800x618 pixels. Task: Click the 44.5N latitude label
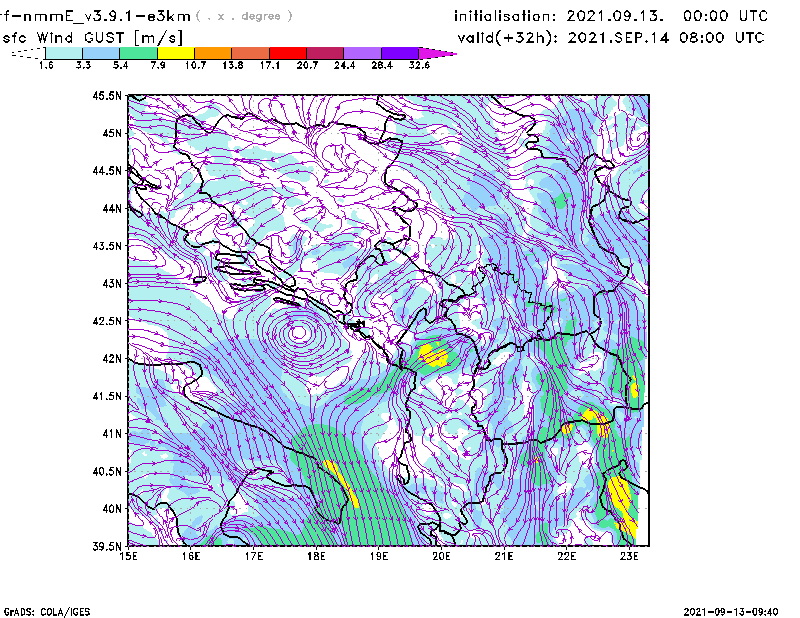pos(107,170)
